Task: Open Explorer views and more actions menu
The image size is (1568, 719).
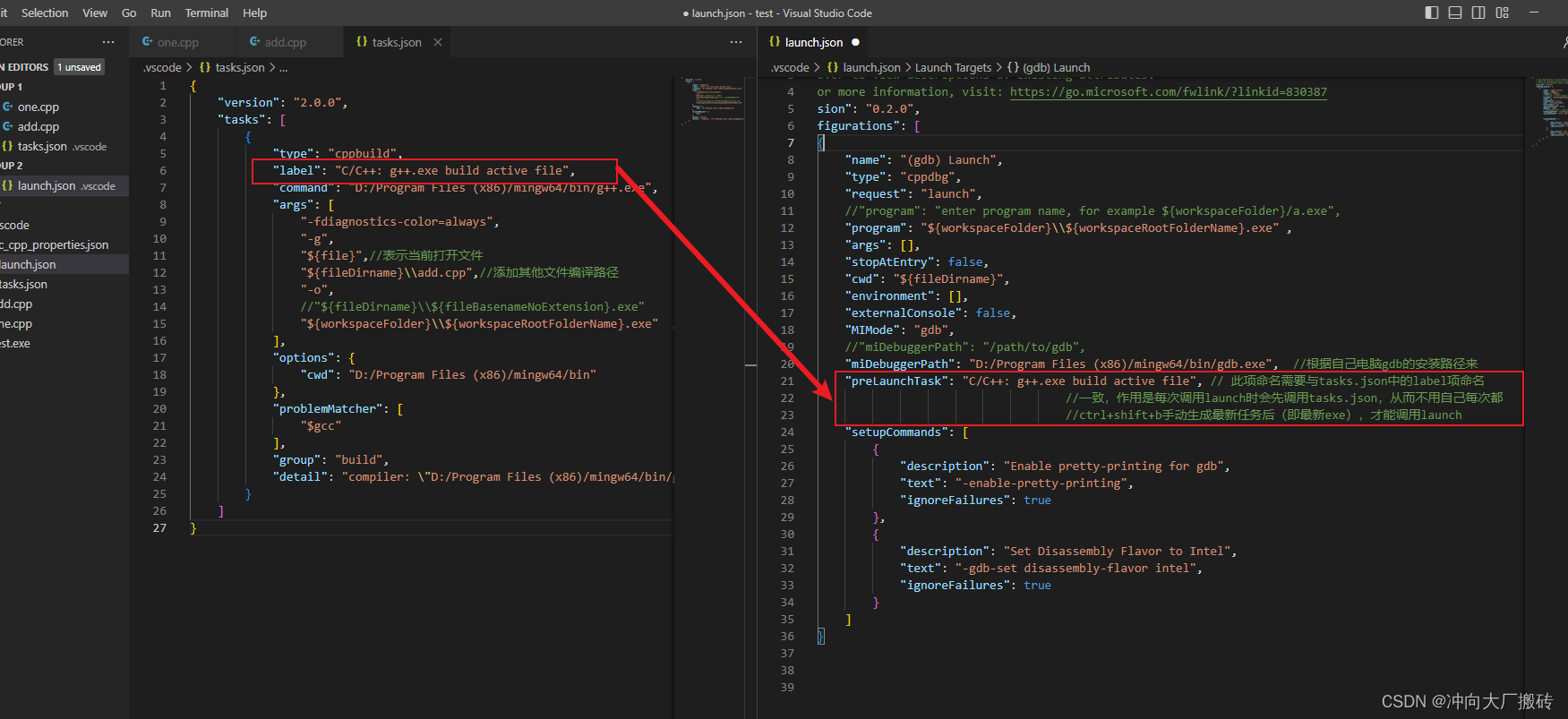Action: [x=108, y=42]
